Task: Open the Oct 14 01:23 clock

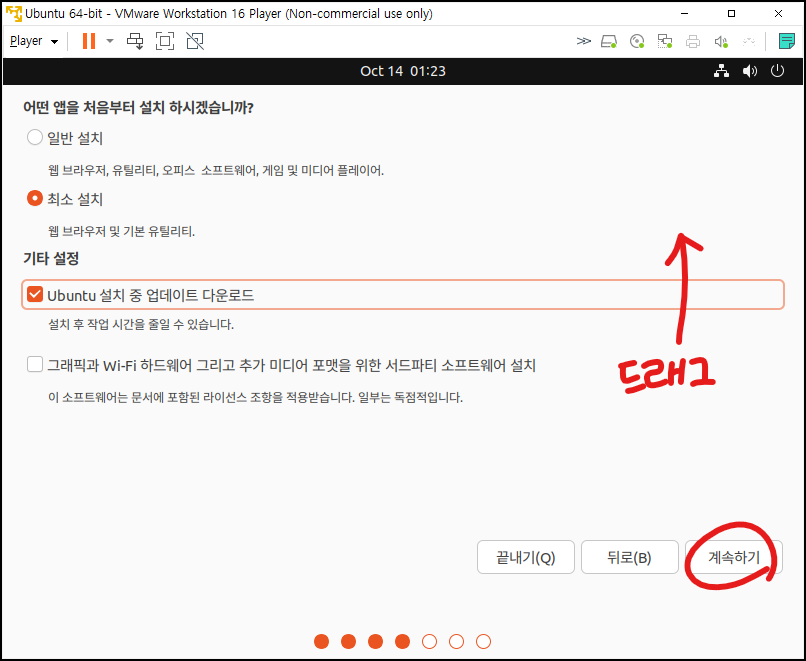Action: click(403, 71)
